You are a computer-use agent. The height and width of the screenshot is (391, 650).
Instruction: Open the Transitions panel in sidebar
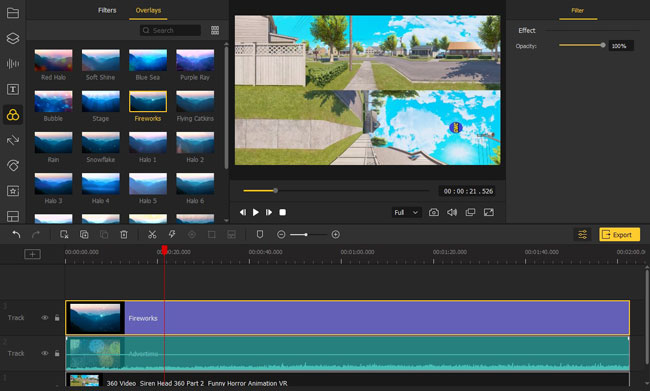pos(13,140)
